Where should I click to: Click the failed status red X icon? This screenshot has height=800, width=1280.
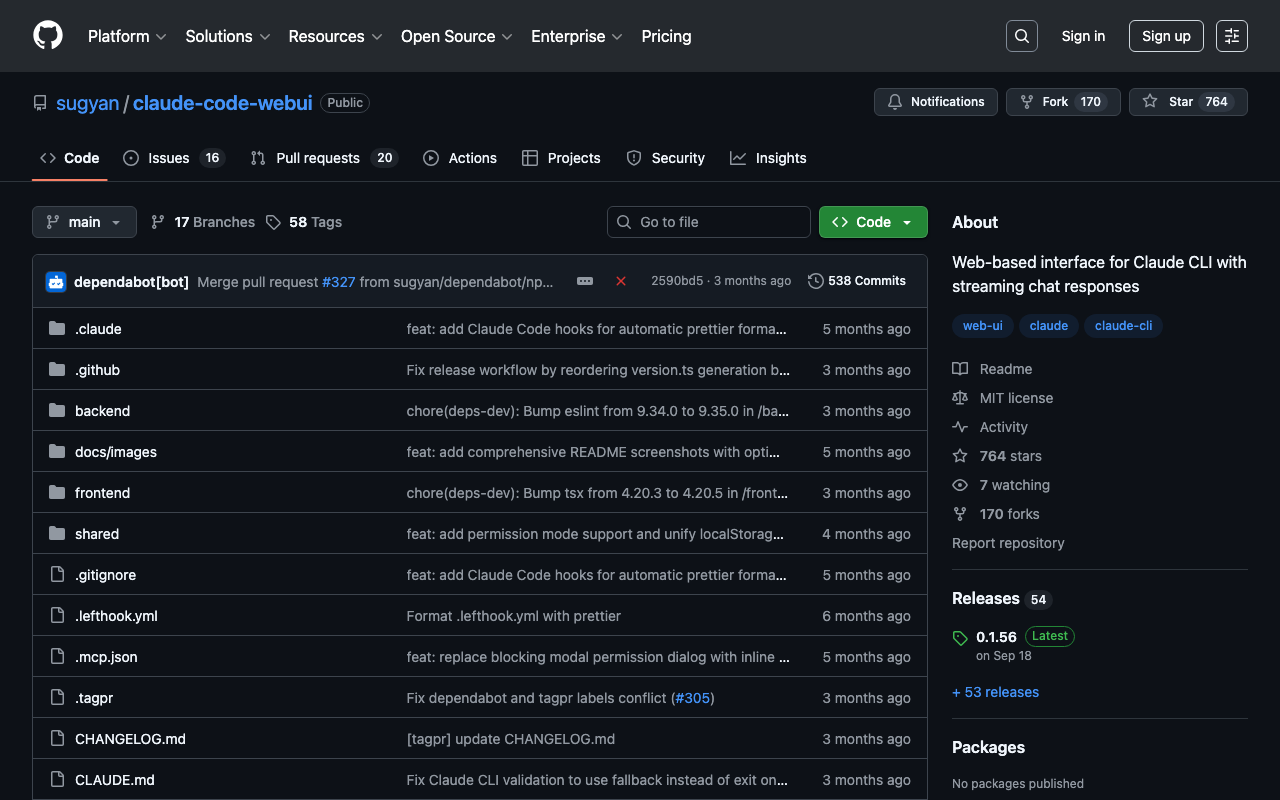click(621, 282)
